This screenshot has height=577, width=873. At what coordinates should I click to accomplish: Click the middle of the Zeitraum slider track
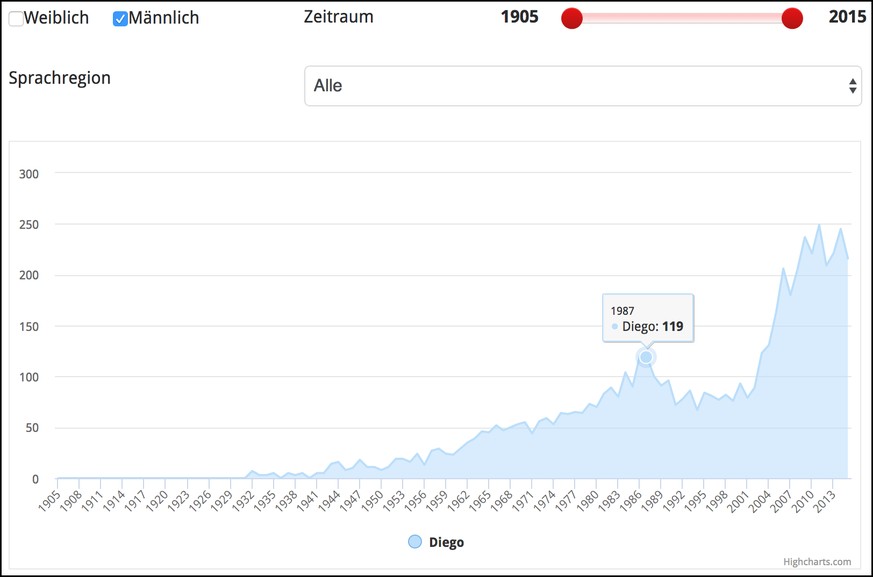(681, 18)
